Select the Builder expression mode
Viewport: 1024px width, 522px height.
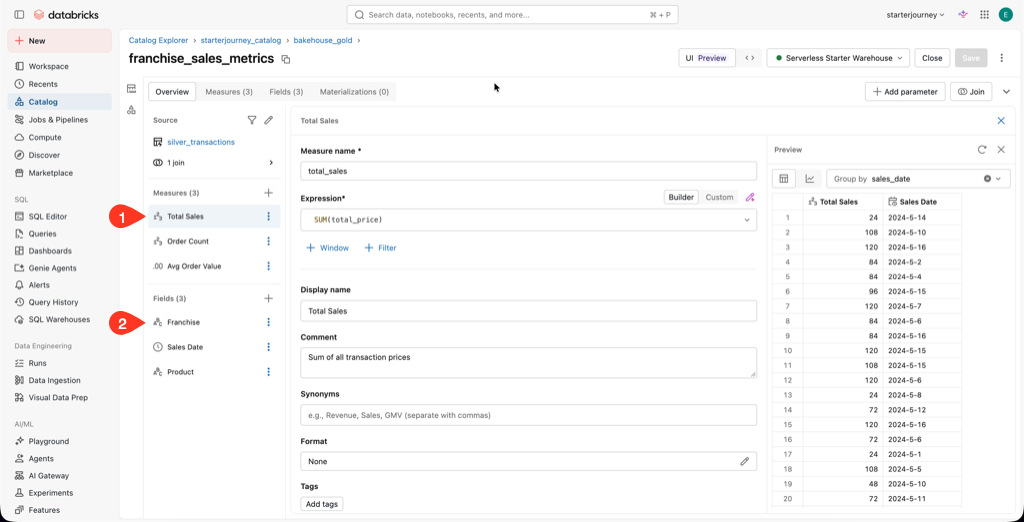tap(681, 197)
